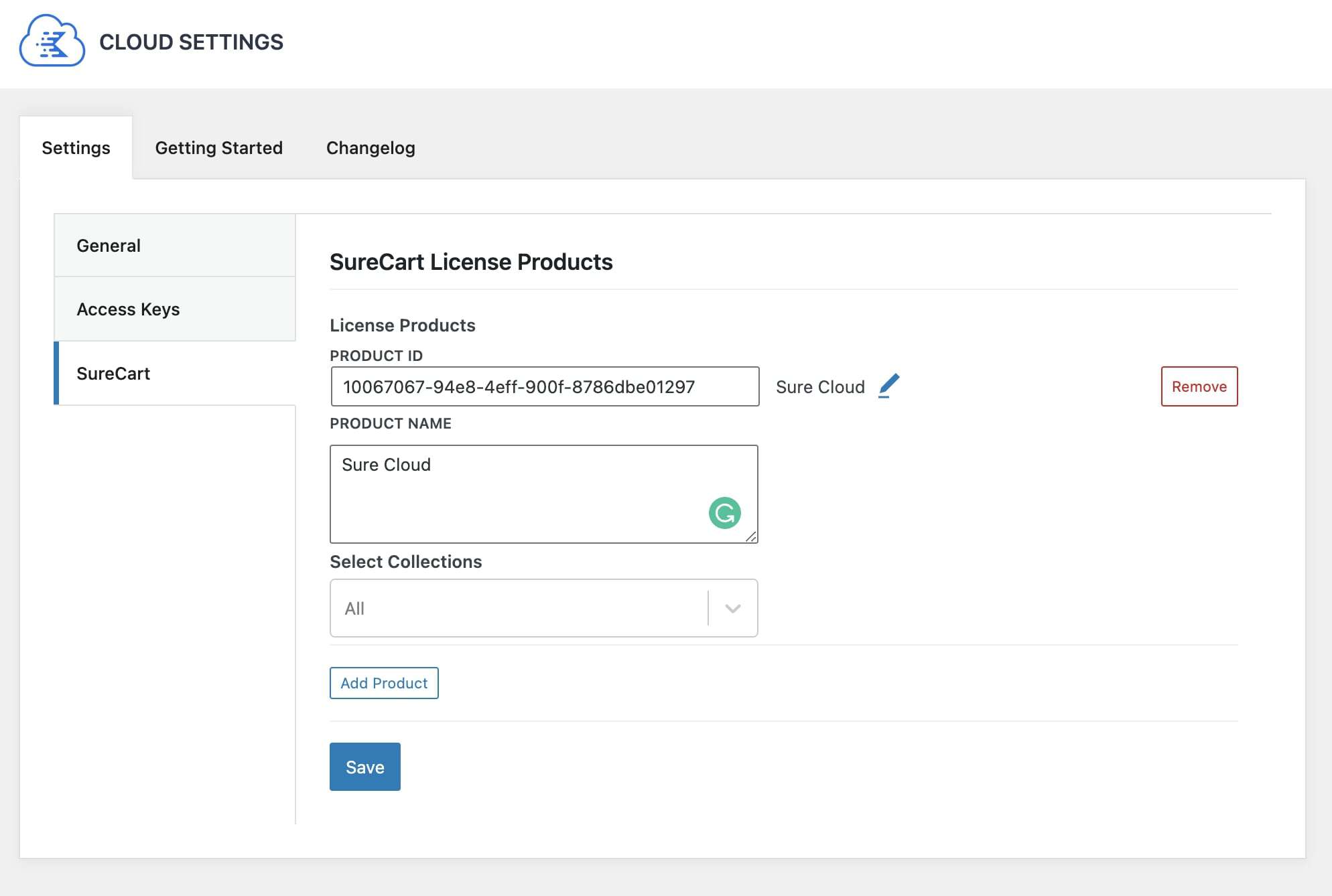Open the Changelog tab
1332x896 pixels.
tap(371, 148)
